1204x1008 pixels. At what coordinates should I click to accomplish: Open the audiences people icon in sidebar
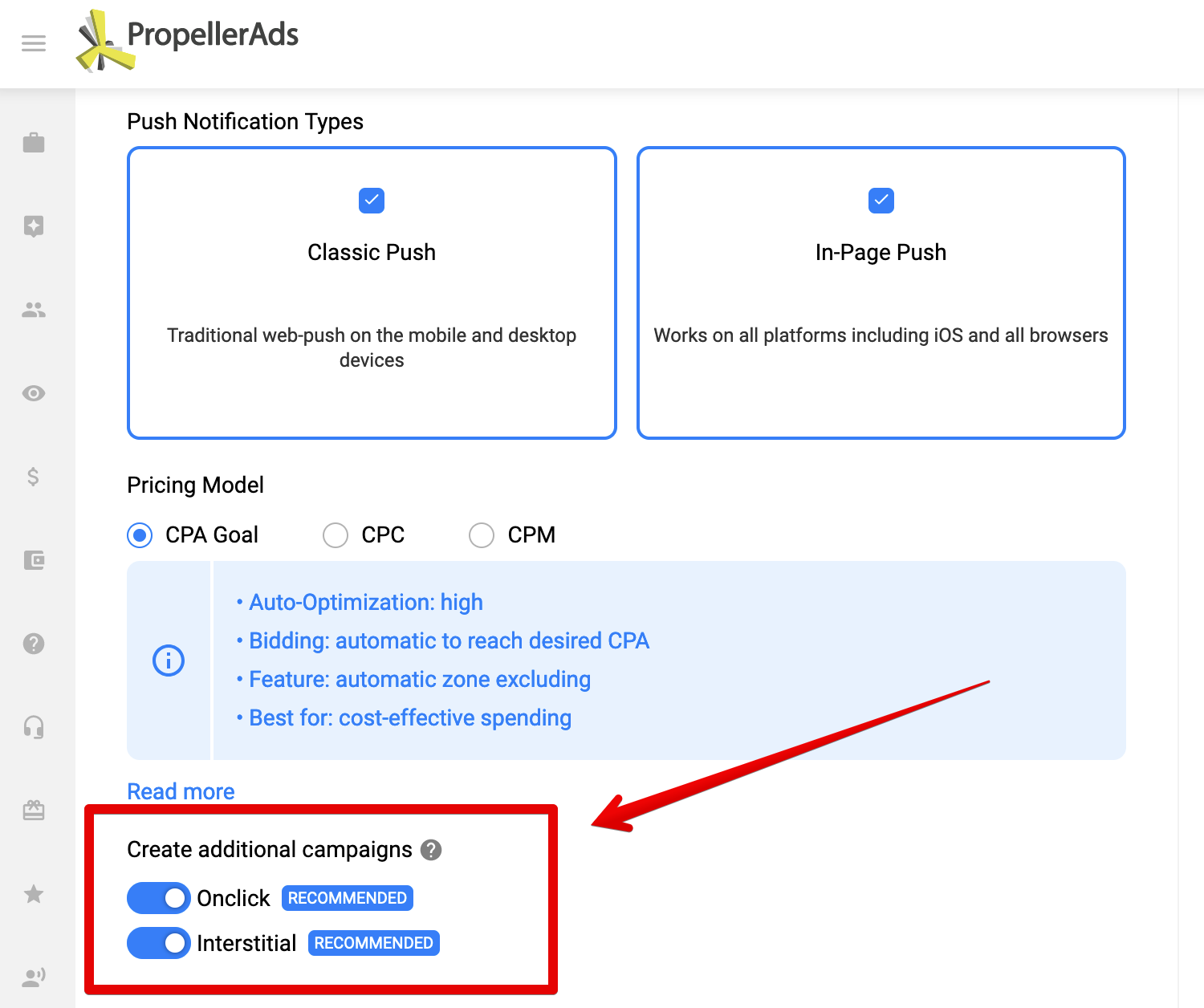click(34, 310)
